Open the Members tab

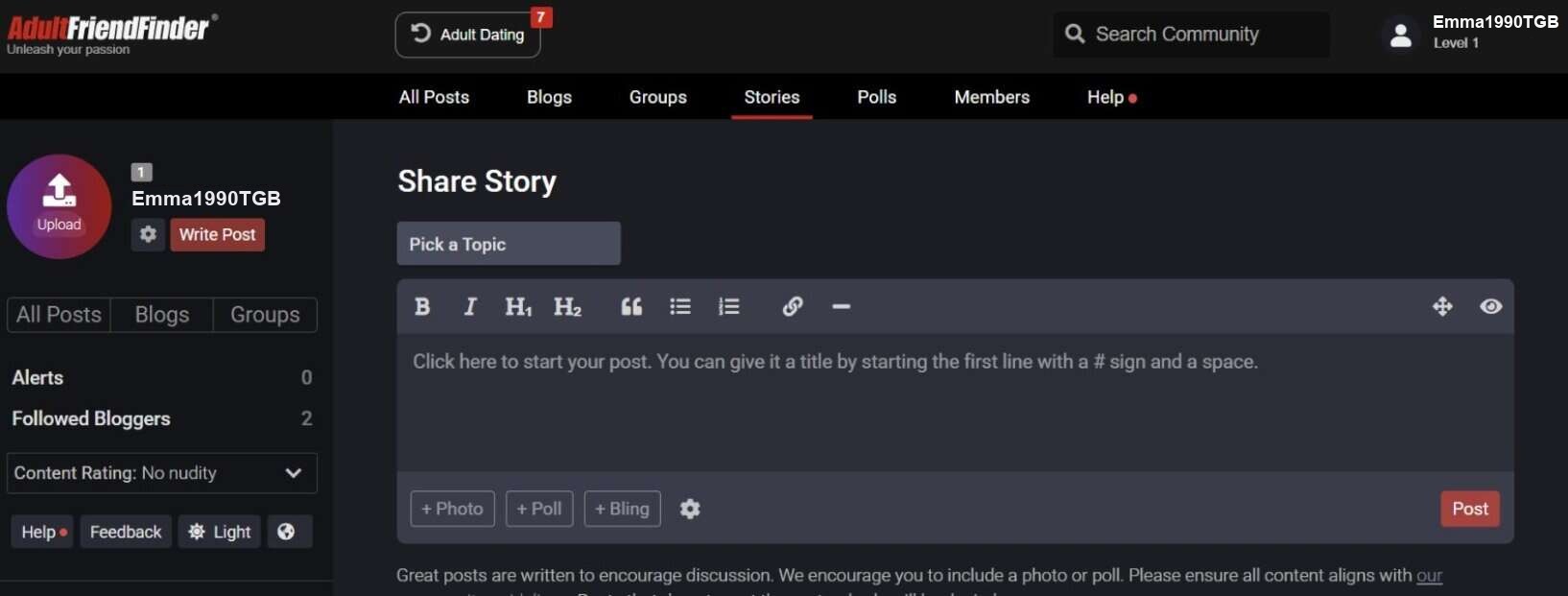(x=991, y=97)
